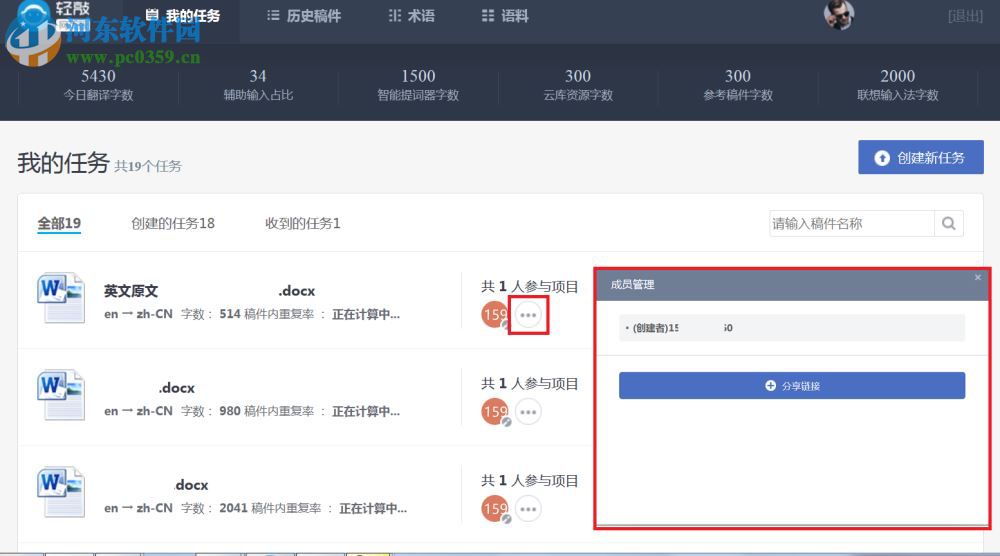
Task: Click the 300 参考稿件字数 statistic
Action: (738, 85)
